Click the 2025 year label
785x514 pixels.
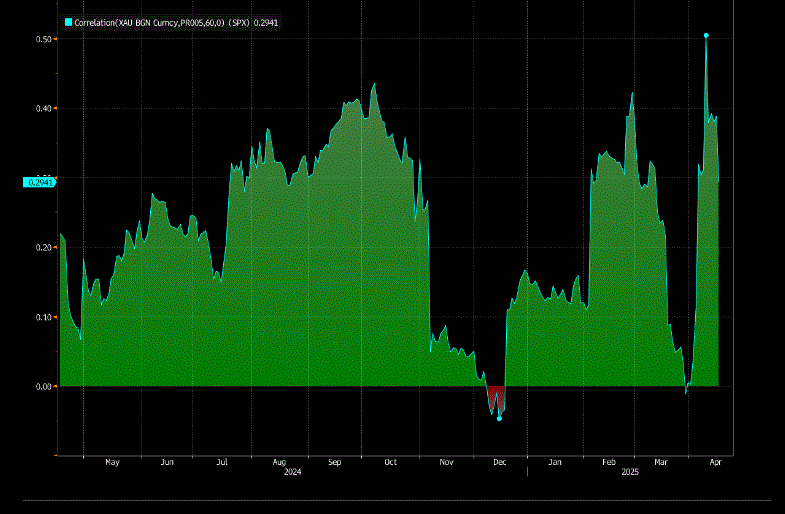[x=630, y=472]
